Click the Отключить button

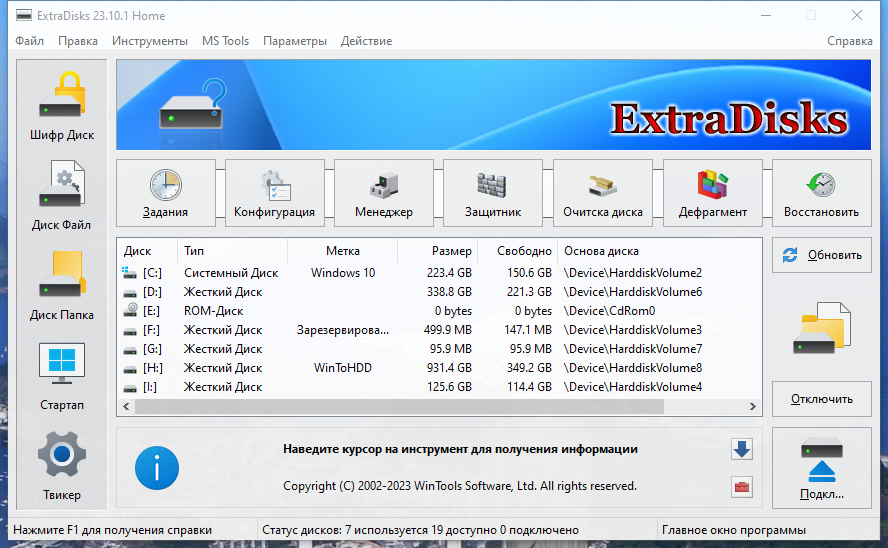click(821, 399)
